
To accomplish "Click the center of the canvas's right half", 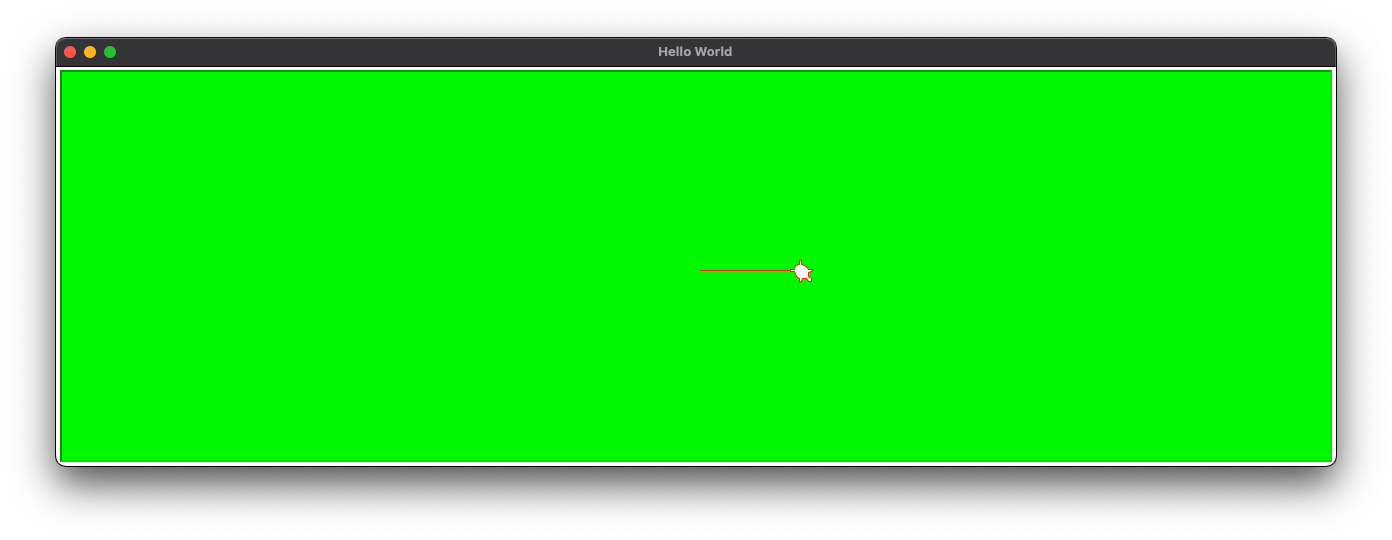I will 1014,266.
